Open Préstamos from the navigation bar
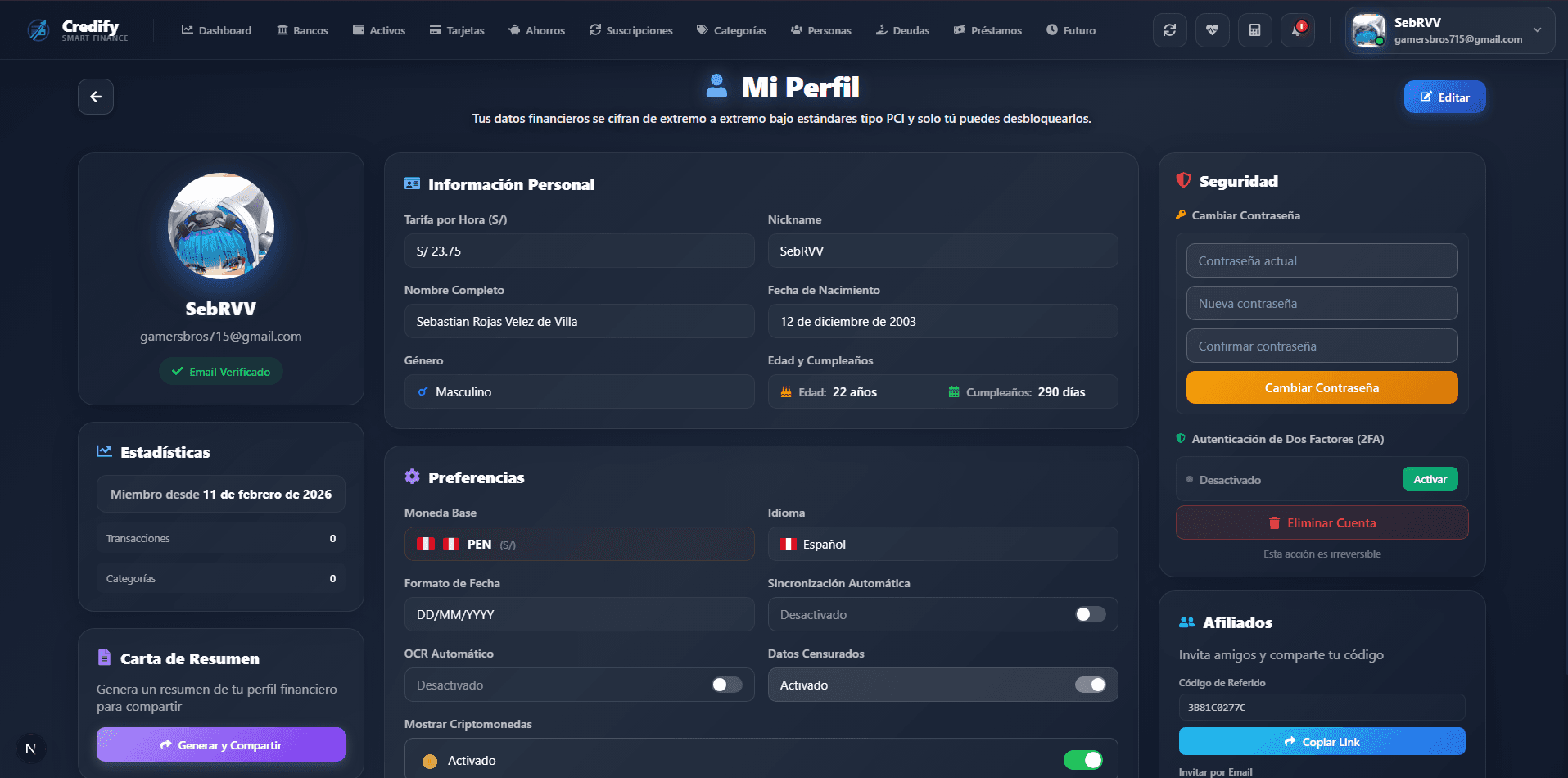This screenshot has width=1568, height=778. coord(987,29)
